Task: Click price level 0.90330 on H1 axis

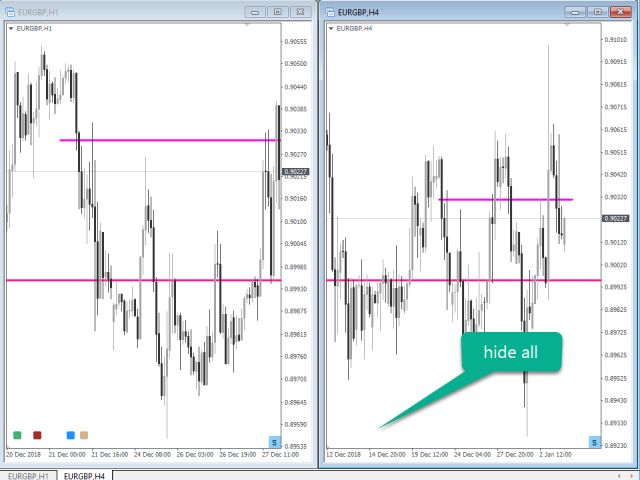Action: [x=296, y=131]
